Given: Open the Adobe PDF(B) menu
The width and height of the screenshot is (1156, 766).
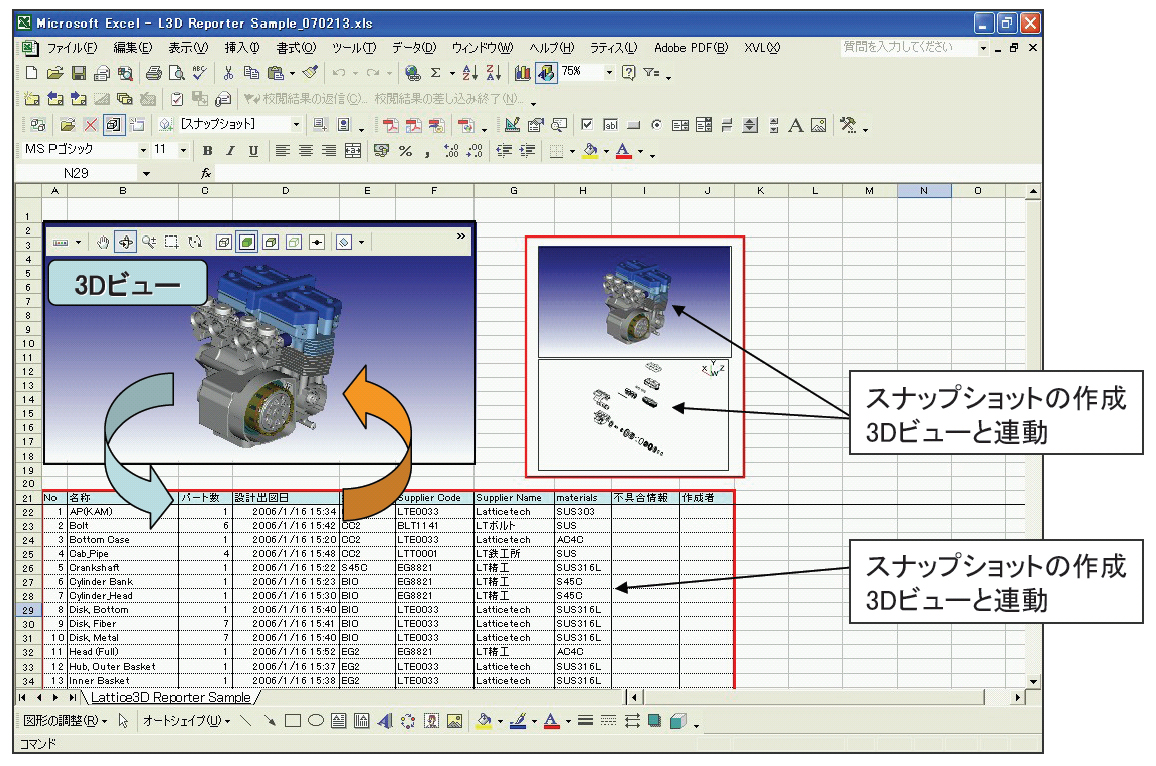Looking at the screenshot, I should point(691,48).
